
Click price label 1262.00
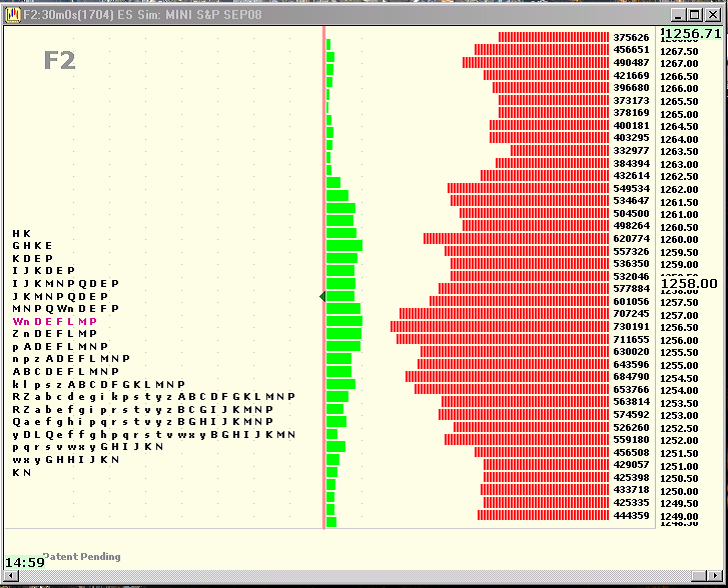[x=679, y=189]
